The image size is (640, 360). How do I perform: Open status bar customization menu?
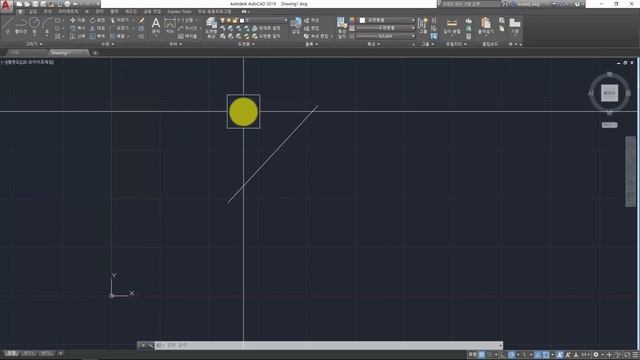(x=635, y=355)
